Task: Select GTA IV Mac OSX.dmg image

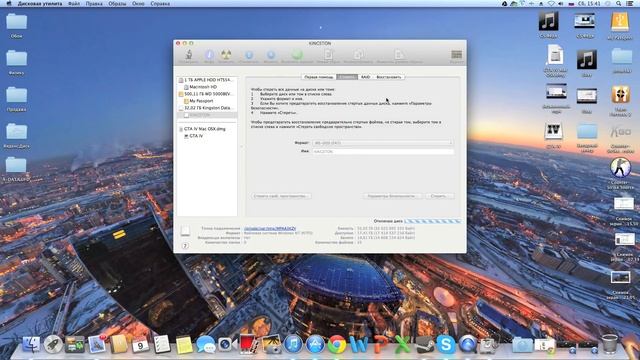Action: [x=207, y=129]
